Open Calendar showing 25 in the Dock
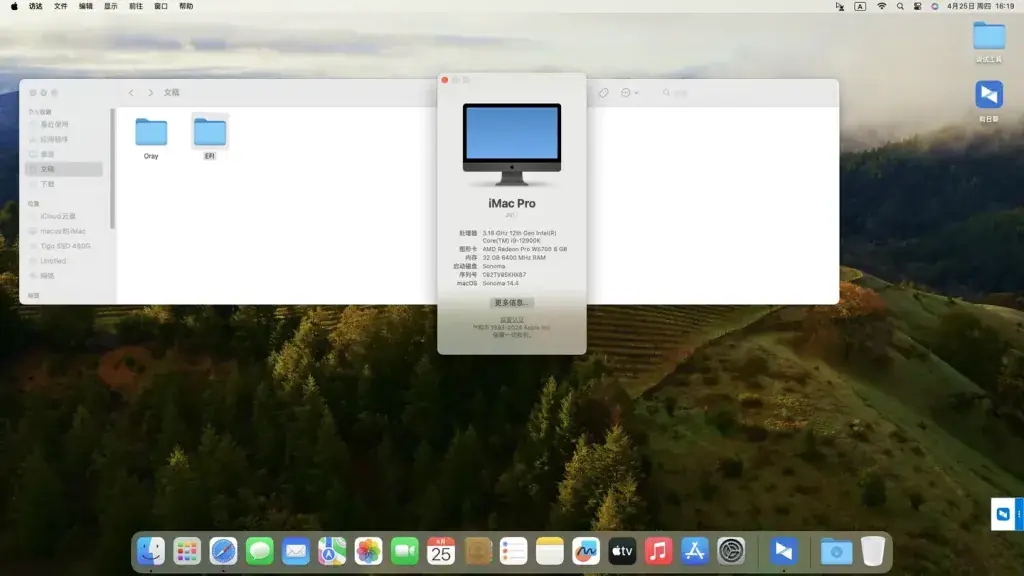 pyautogui.click(x=441, y=551)
